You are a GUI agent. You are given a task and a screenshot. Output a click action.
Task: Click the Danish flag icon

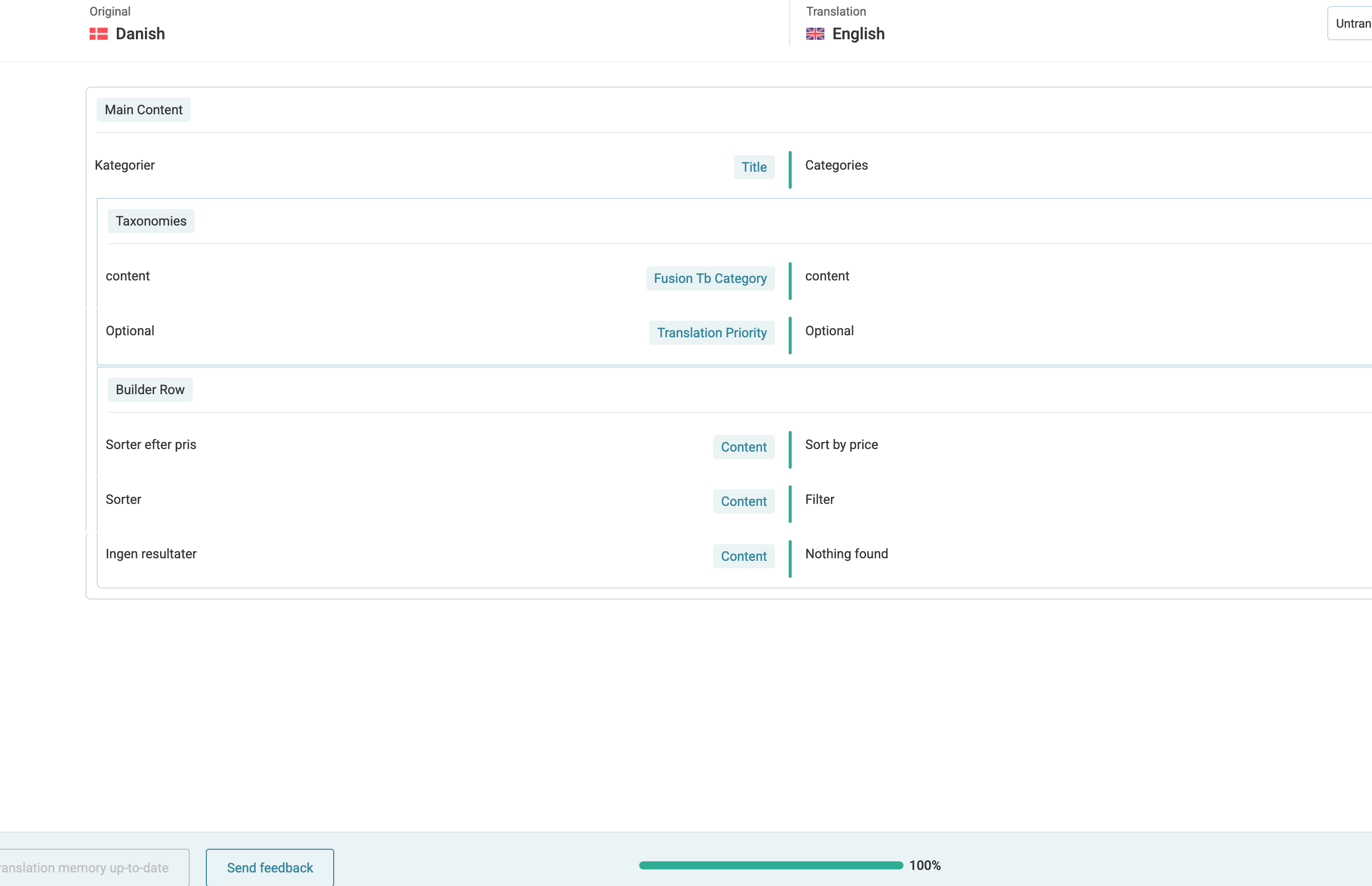(98, 34)
